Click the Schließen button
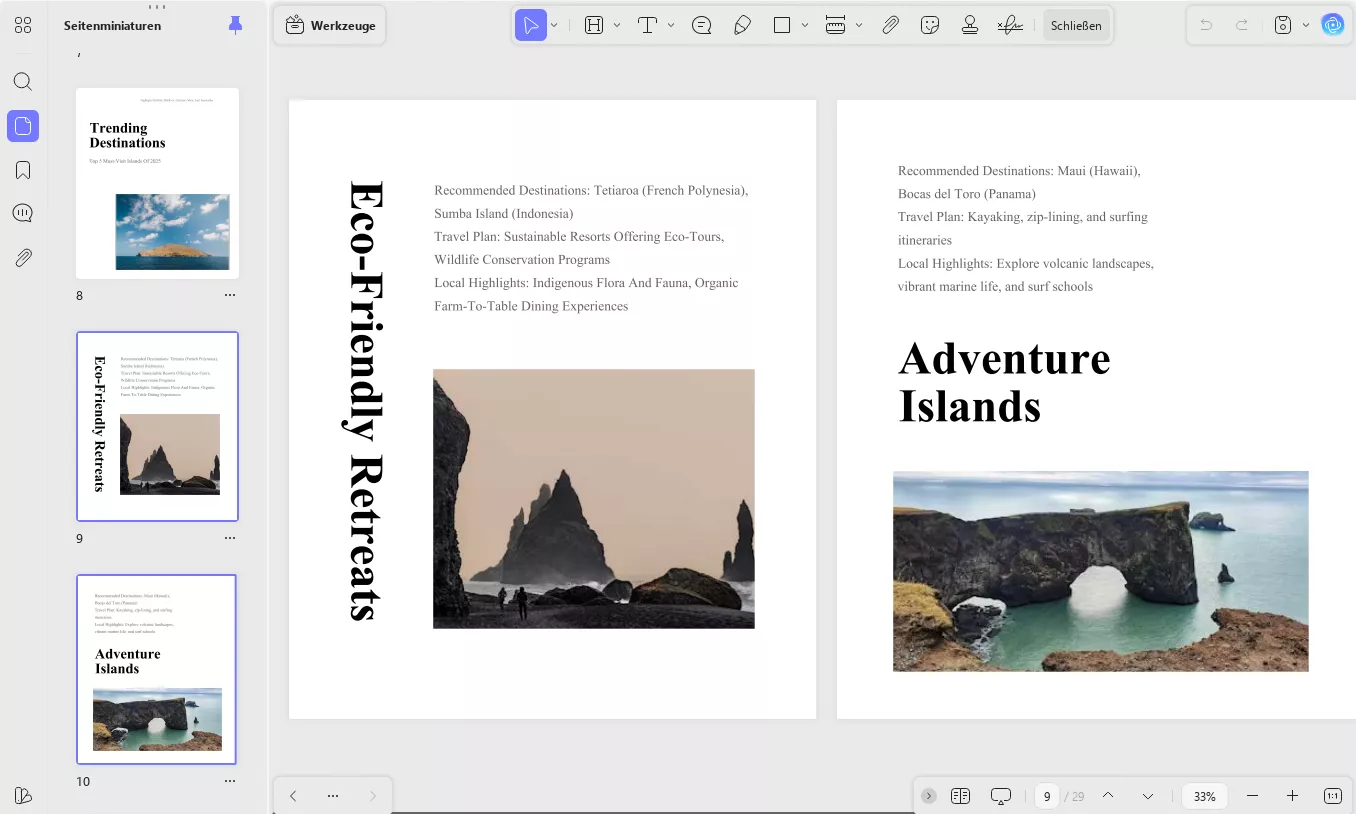Image resolution: width=1356 pixels, height=814 pixels. click(1076, 26)
